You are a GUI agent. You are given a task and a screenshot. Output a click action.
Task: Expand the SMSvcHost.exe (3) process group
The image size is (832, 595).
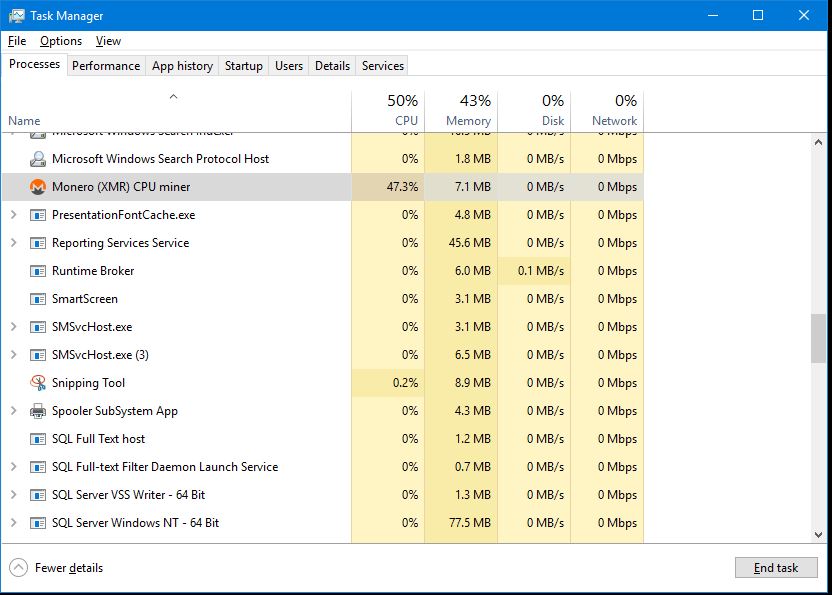pyautogui.click(x=14, y=355)
